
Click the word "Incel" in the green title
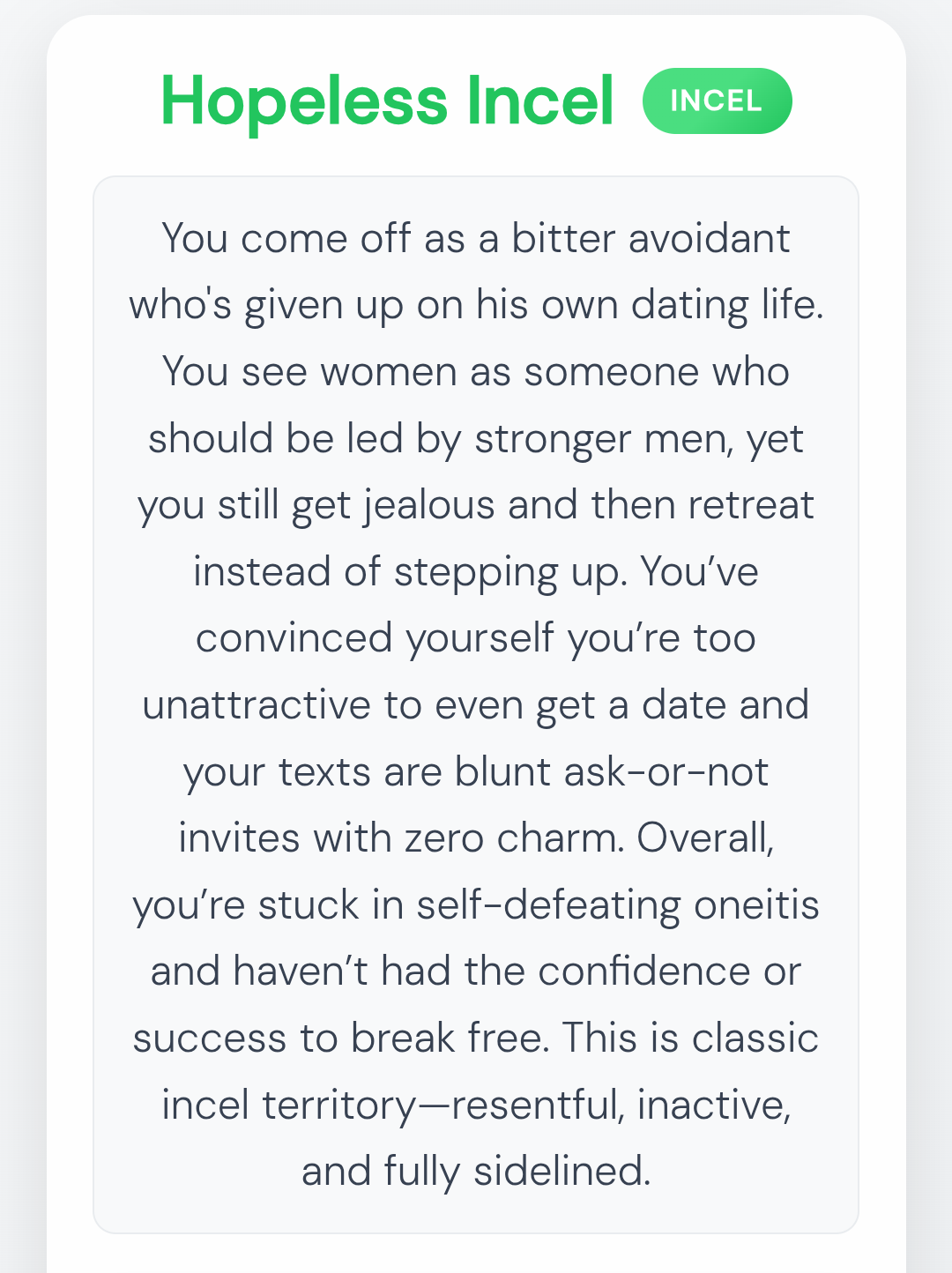tap(539, 101)
